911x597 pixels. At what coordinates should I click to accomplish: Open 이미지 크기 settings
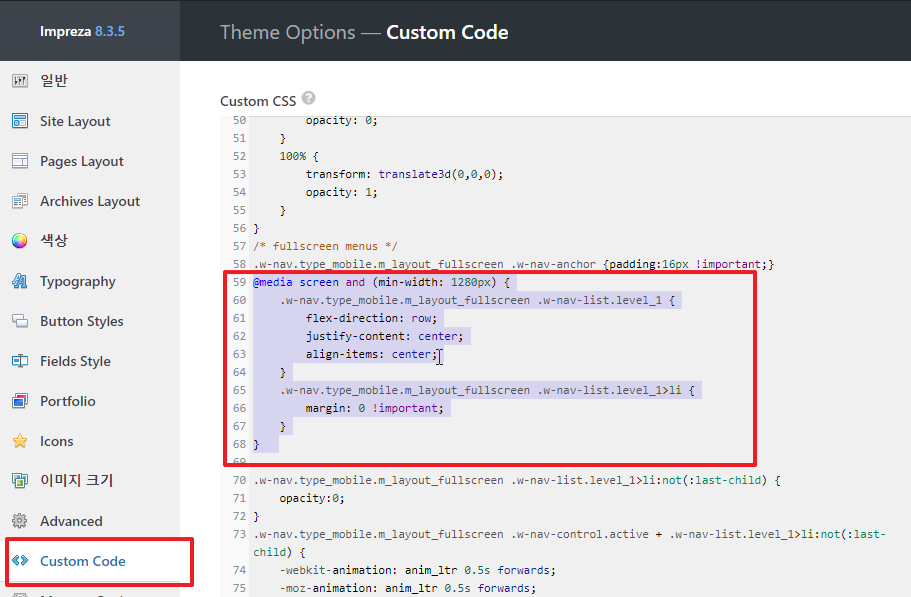(77, 481)
